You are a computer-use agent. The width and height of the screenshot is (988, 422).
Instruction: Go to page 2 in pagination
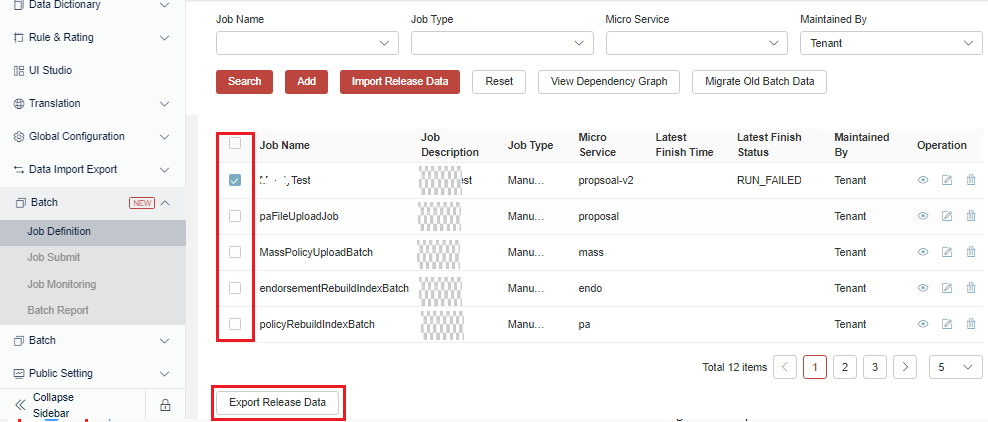point(845,367)
